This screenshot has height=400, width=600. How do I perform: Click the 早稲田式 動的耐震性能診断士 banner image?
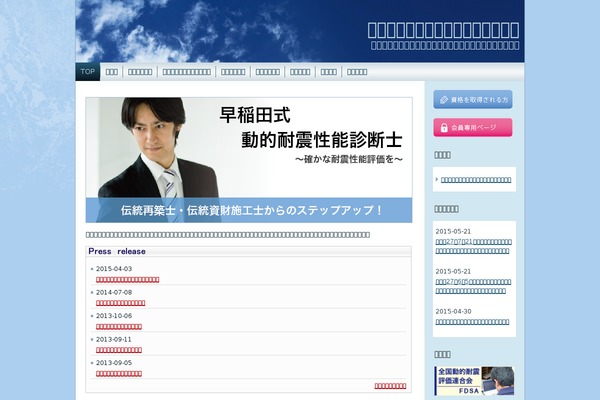point(249,160)
